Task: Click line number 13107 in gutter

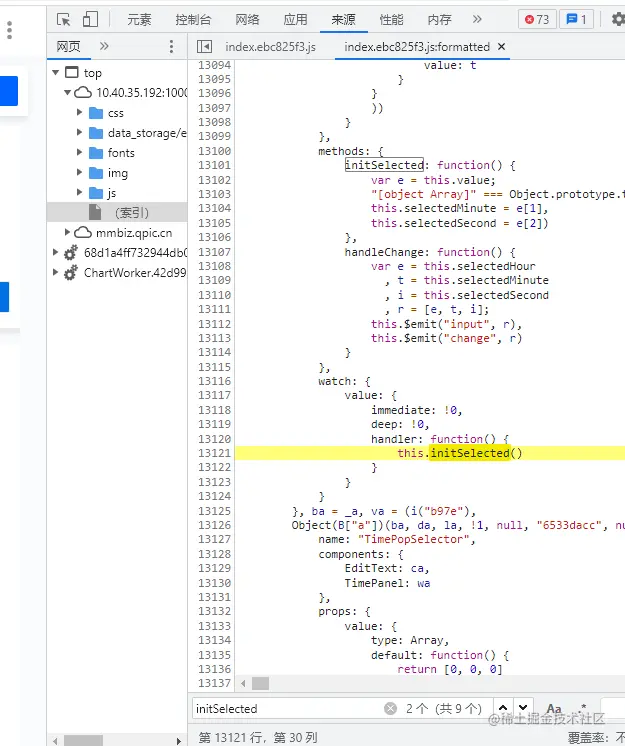Action: click(x=214, y=252)
